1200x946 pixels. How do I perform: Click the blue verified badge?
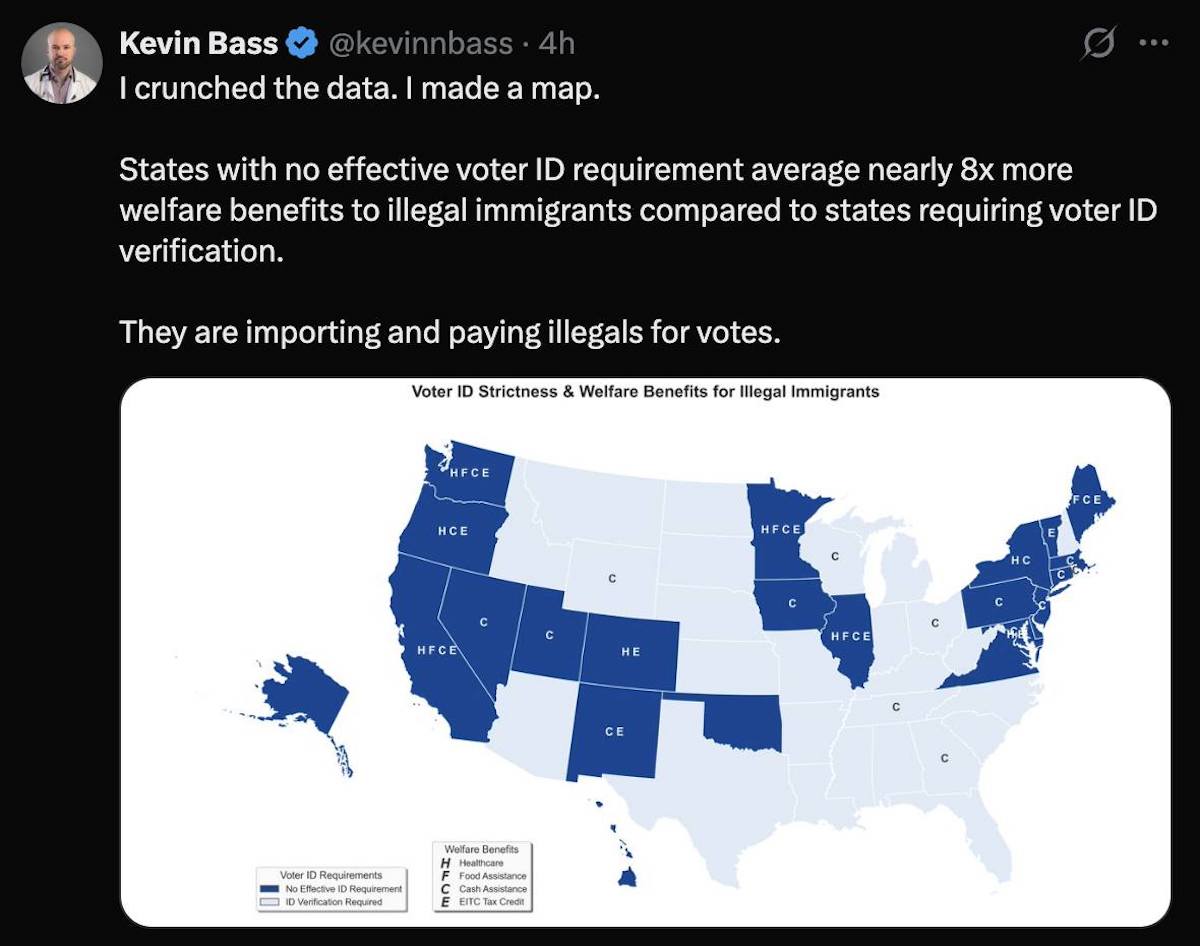click(x=302, y=43)
